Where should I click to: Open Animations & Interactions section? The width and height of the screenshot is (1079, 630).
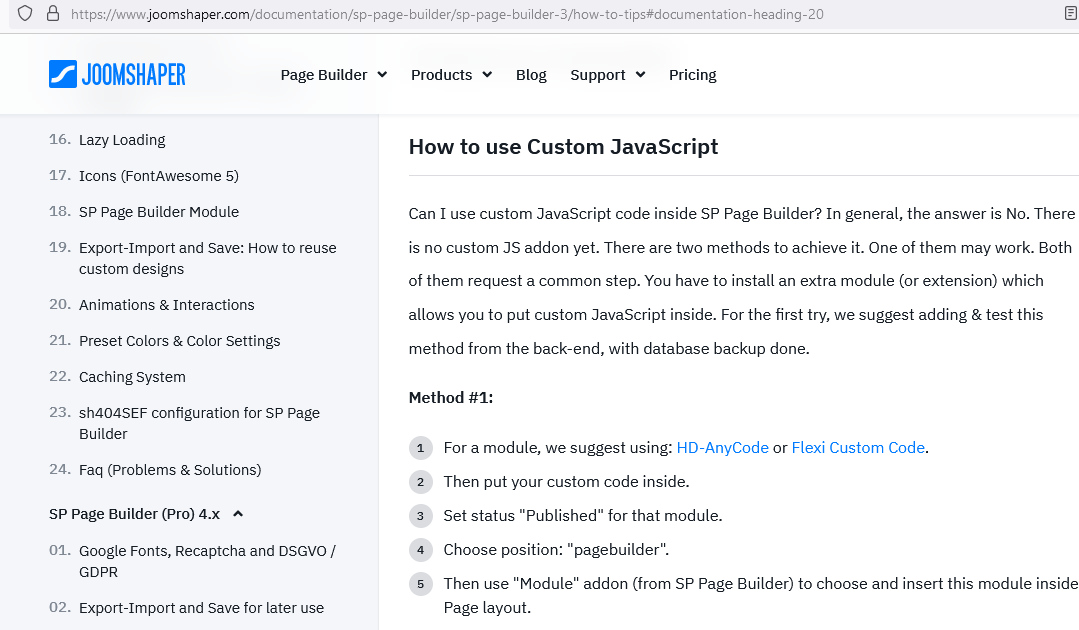166,305
